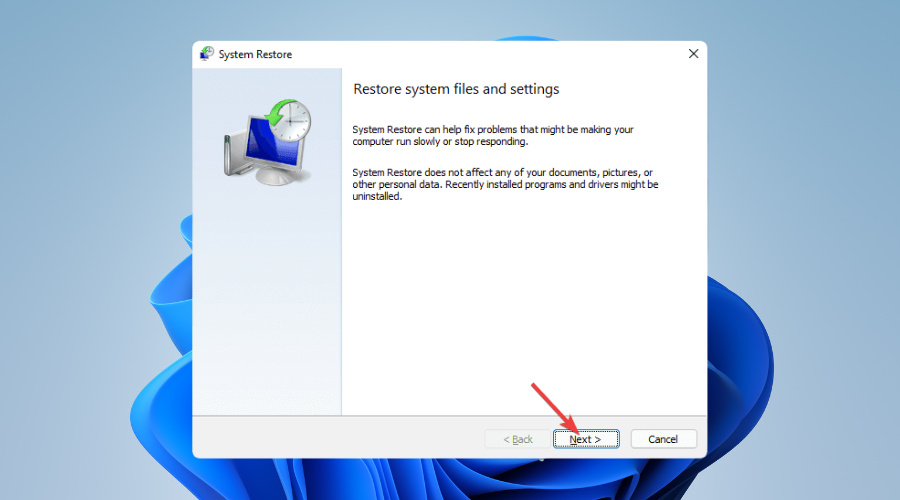Screen dimensions: 900x500
Task: Click the System Restore title bar icon
Action: tap(207, 54)
